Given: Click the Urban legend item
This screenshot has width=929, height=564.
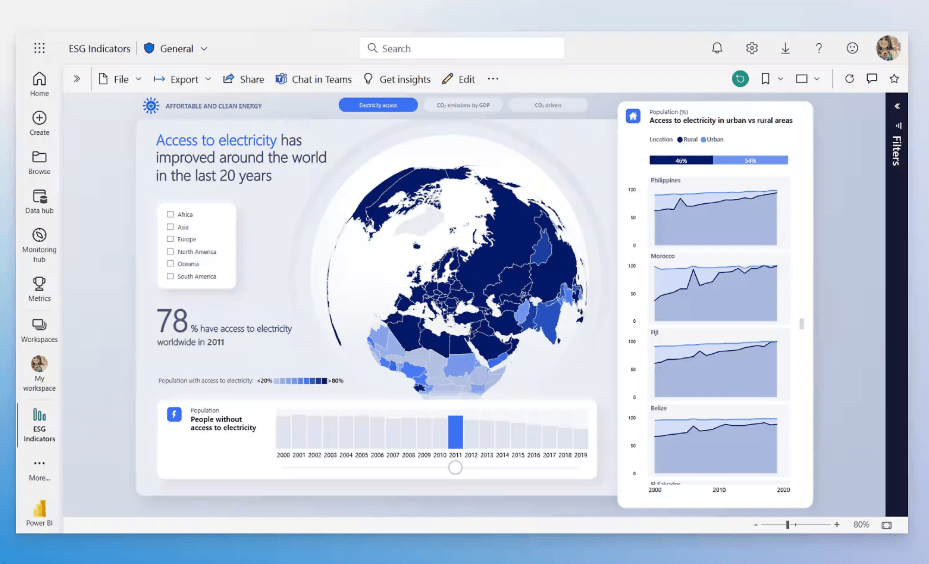Looking at the screenshot, I should tap(712, 139).
